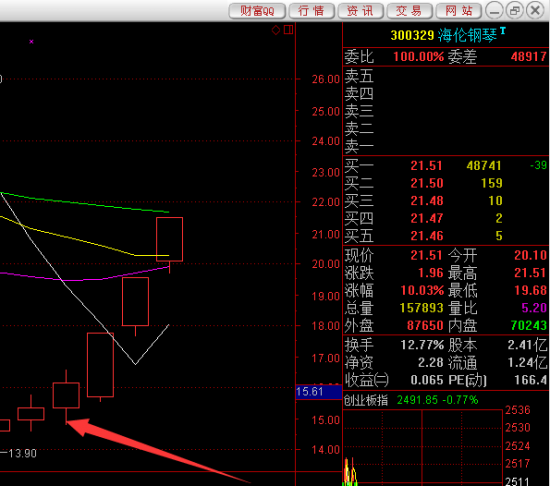Close the trading application window
Screen dimensions: 550x486
(x=535, y=11)
